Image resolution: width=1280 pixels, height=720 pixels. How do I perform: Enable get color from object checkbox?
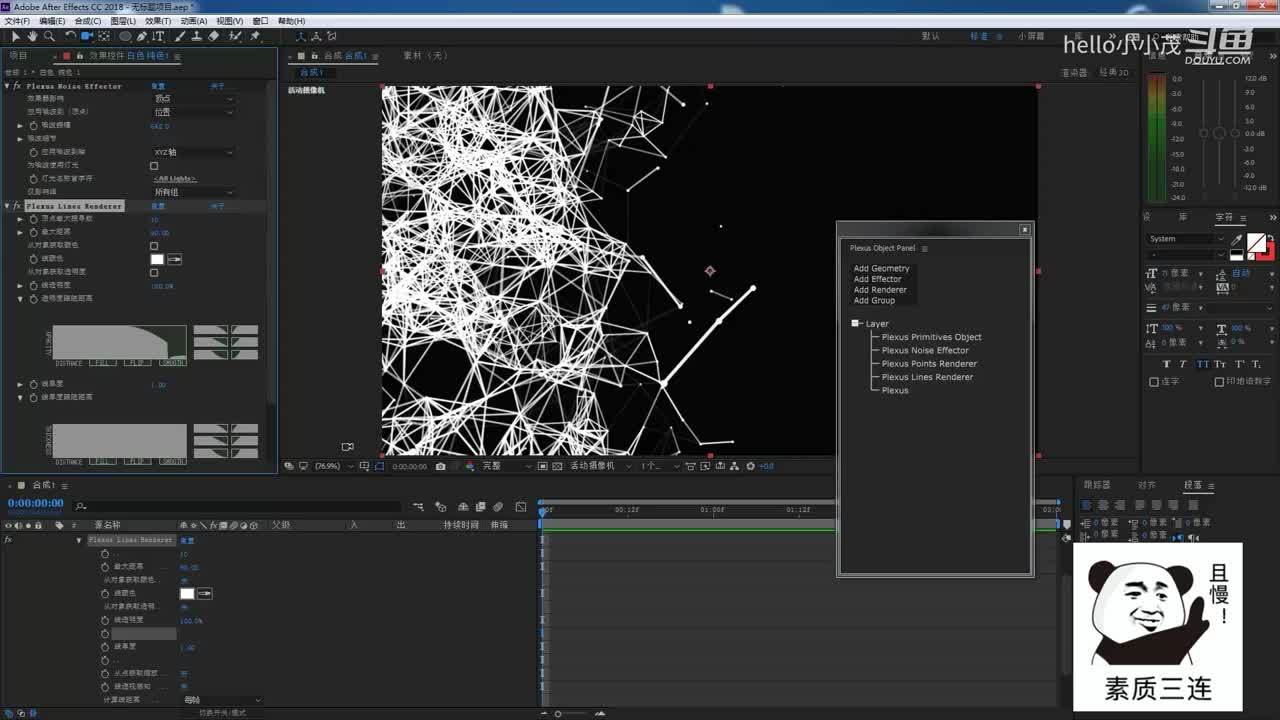click(154, 245)
